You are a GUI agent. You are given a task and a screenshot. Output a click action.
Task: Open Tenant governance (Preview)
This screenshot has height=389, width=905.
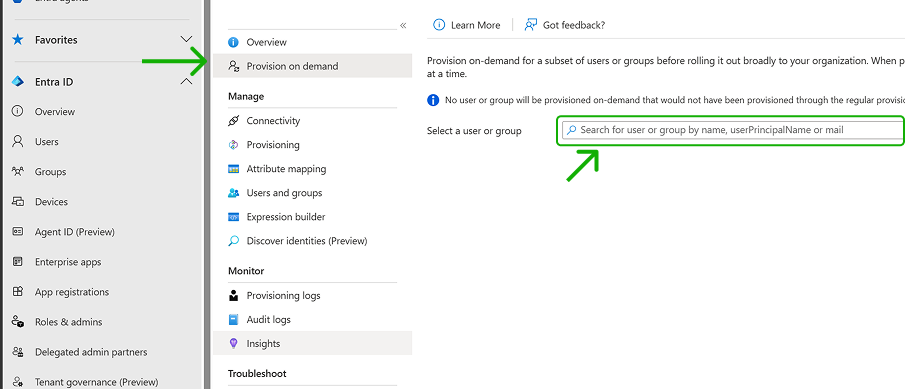pyautogui.click(x=96, y=381)
